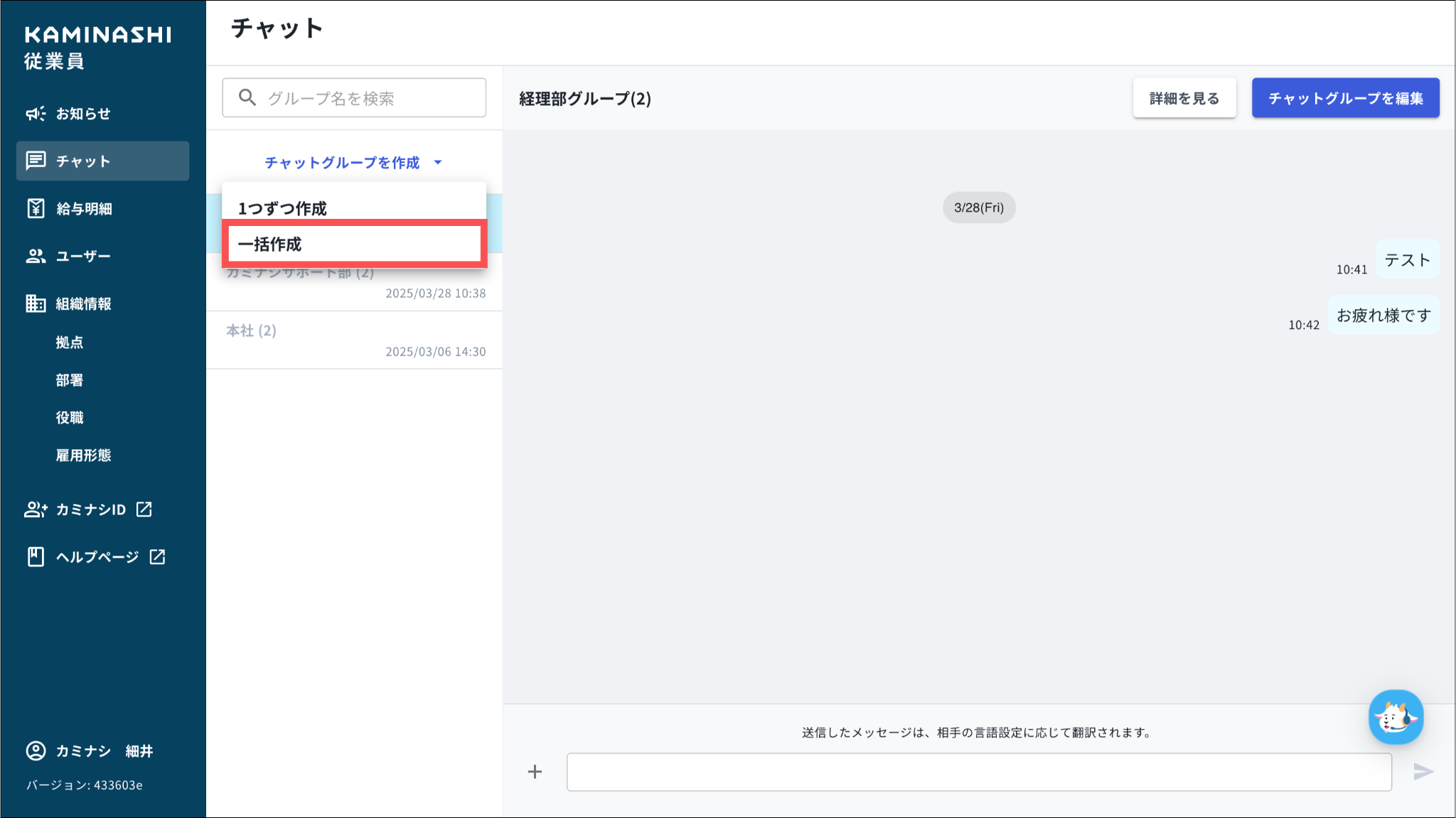Click the チャット speech bubble icon
The height and width of the screenshot is (818, 1456).
point(36,161)
